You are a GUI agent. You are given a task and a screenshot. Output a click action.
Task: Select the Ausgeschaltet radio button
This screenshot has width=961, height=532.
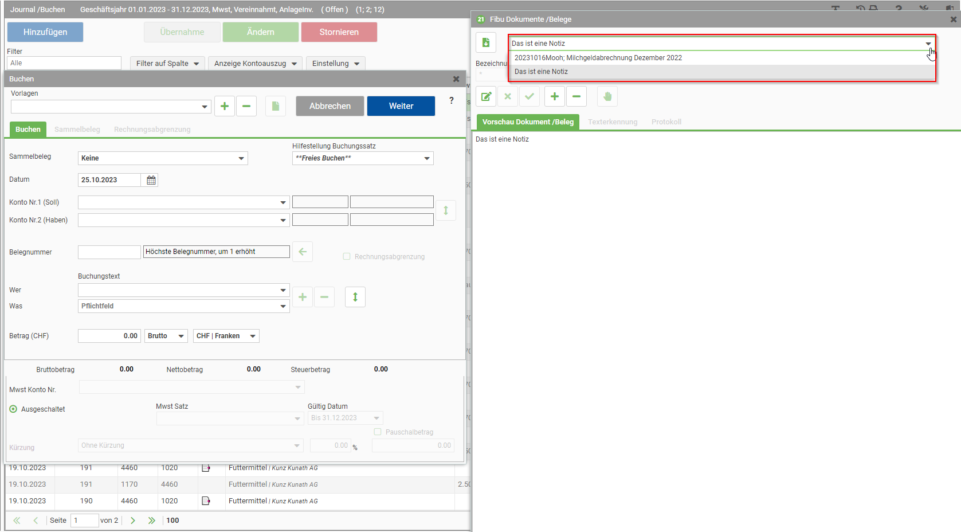tap(13, 409)
